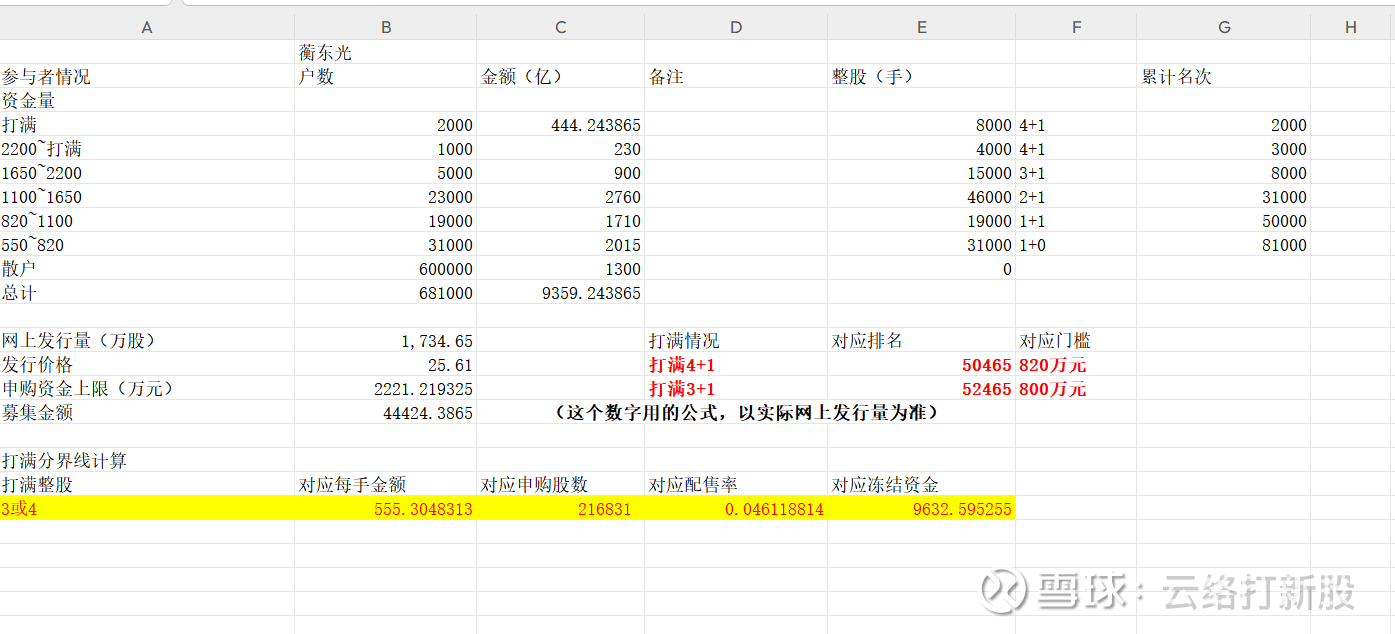1395x634 pixels.
Task: Select the 打满分界线计算 cell
Action: [147, 461]
